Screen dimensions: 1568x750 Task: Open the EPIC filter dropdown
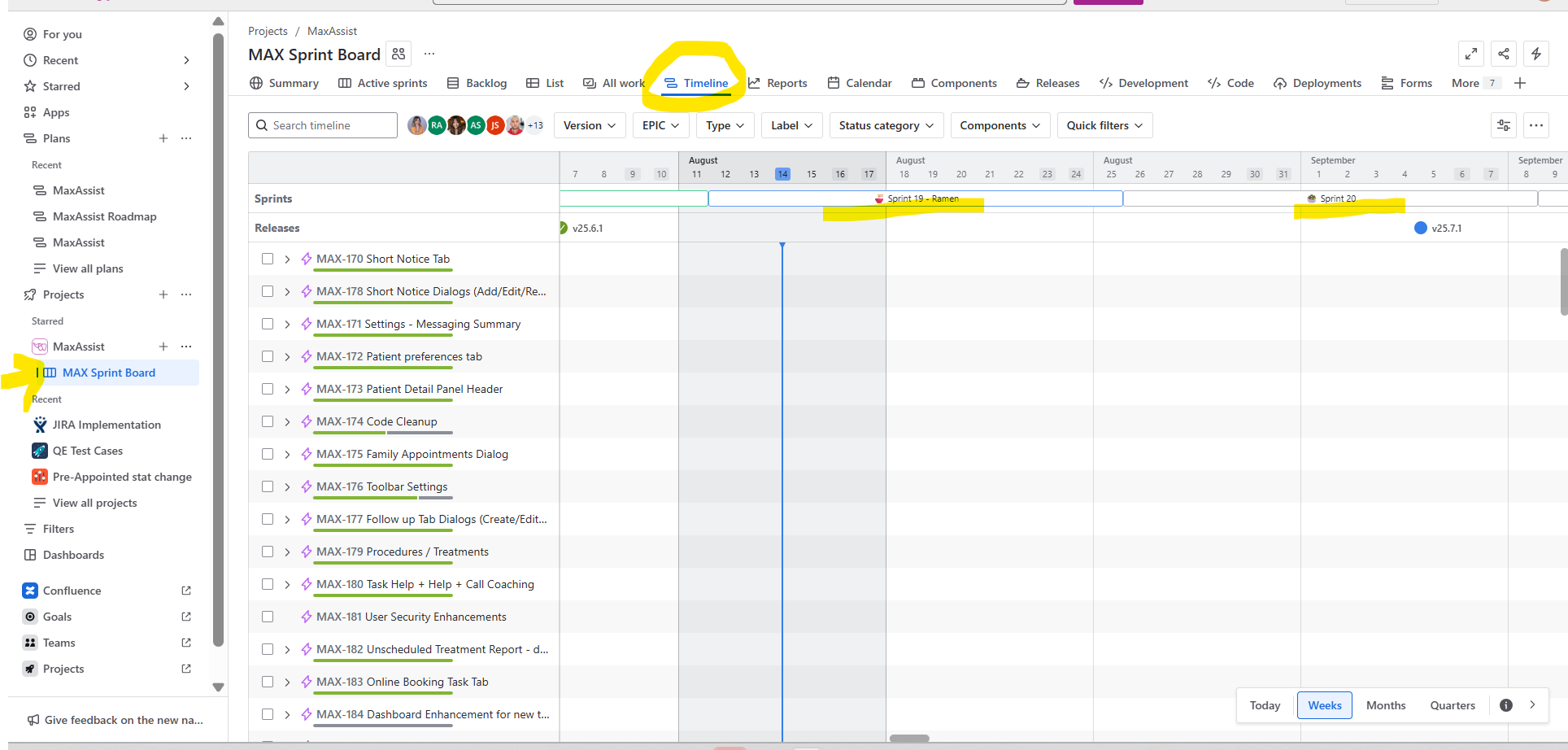tap(660, 125)
